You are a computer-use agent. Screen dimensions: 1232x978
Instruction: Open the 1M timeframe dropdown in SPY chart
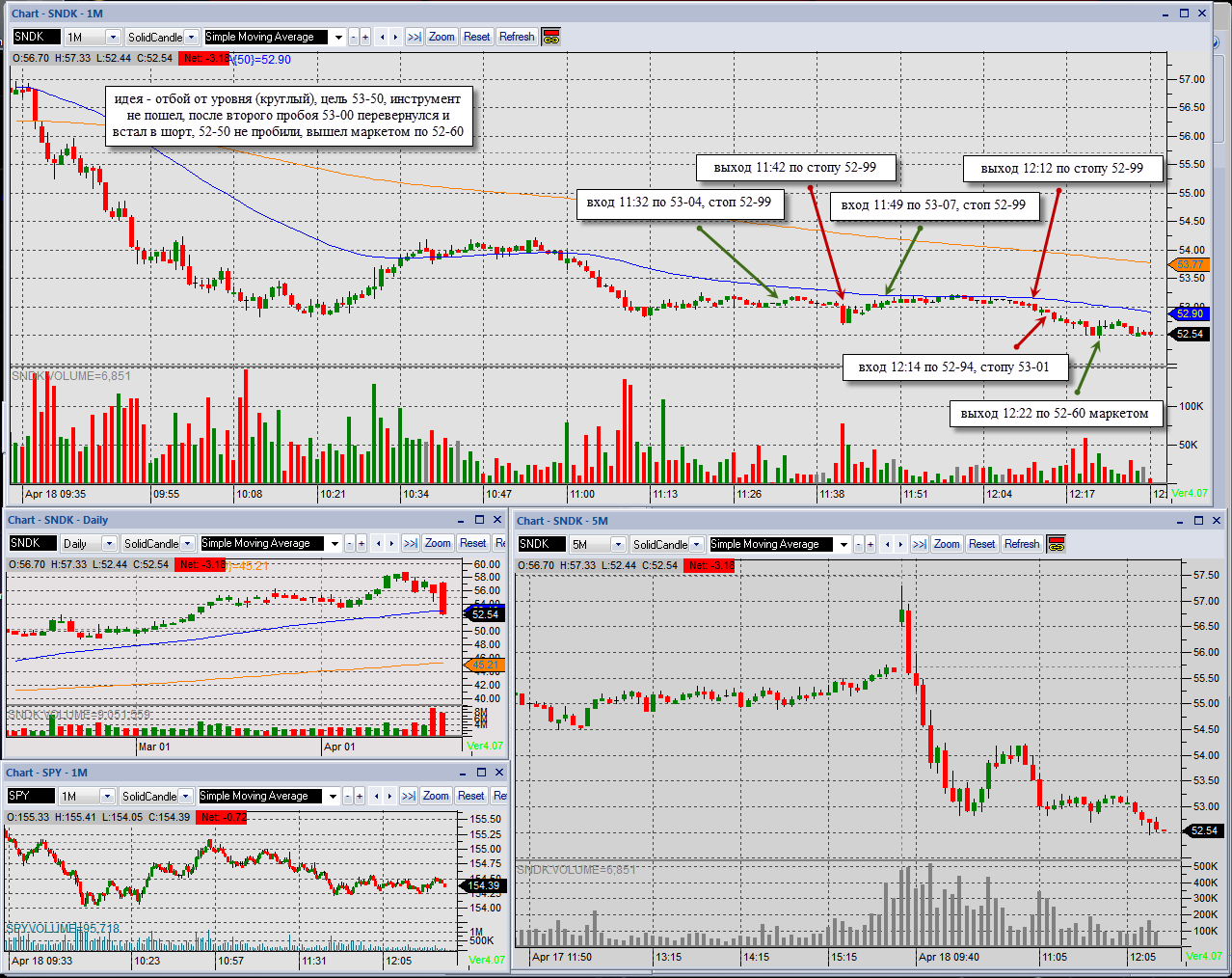(107, 796)
